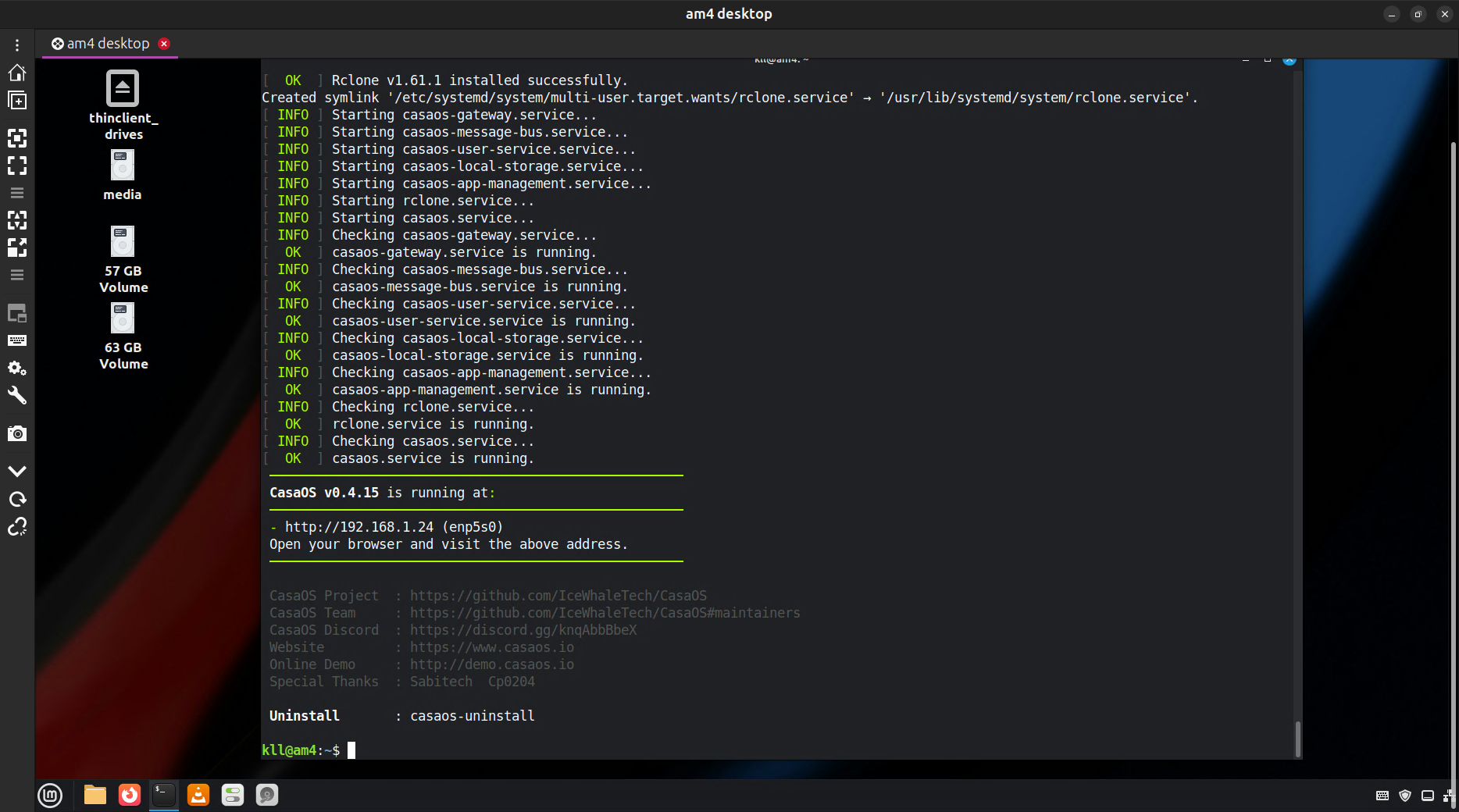
Task: Disconnect the session using the broken-link icon
Action: pos(17,527)
